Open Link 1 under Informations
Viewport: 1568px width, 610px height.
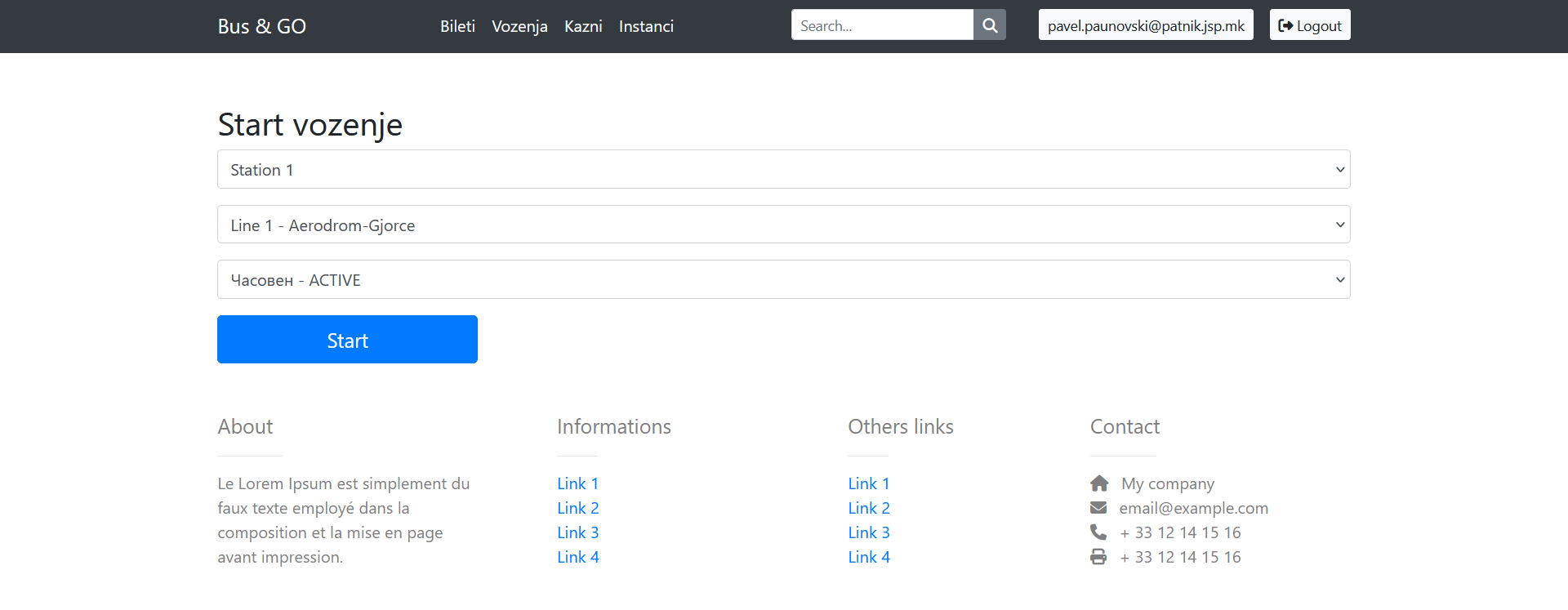coord(577,483)
